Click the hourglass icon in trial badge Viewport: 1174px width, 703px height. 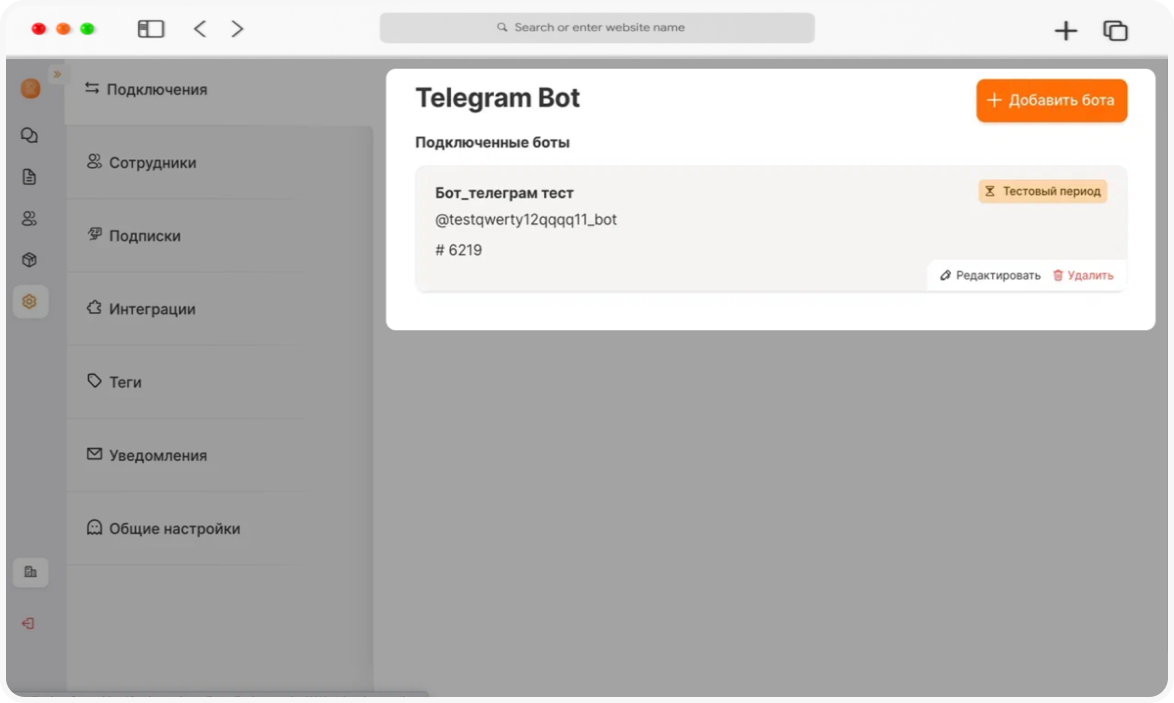990,192
